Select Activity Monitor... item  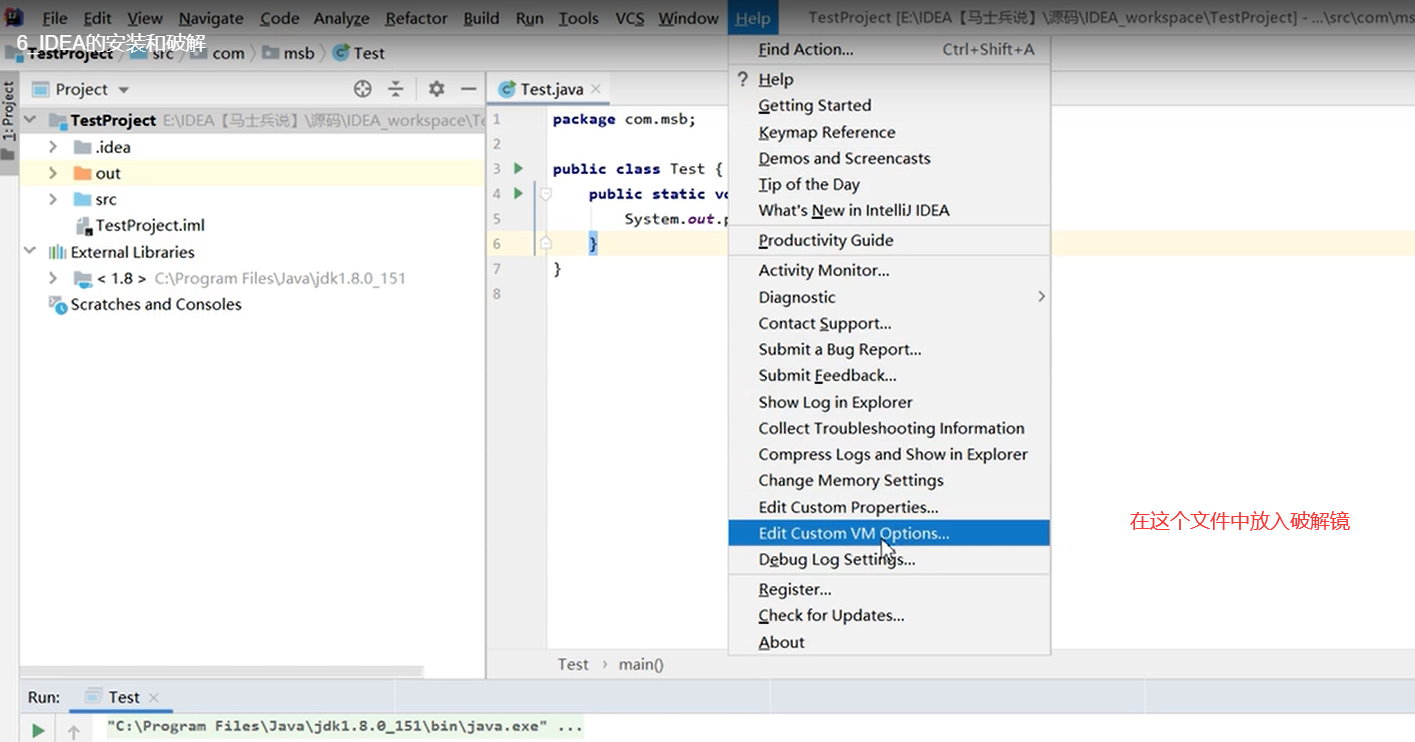[x=889, y=270]
